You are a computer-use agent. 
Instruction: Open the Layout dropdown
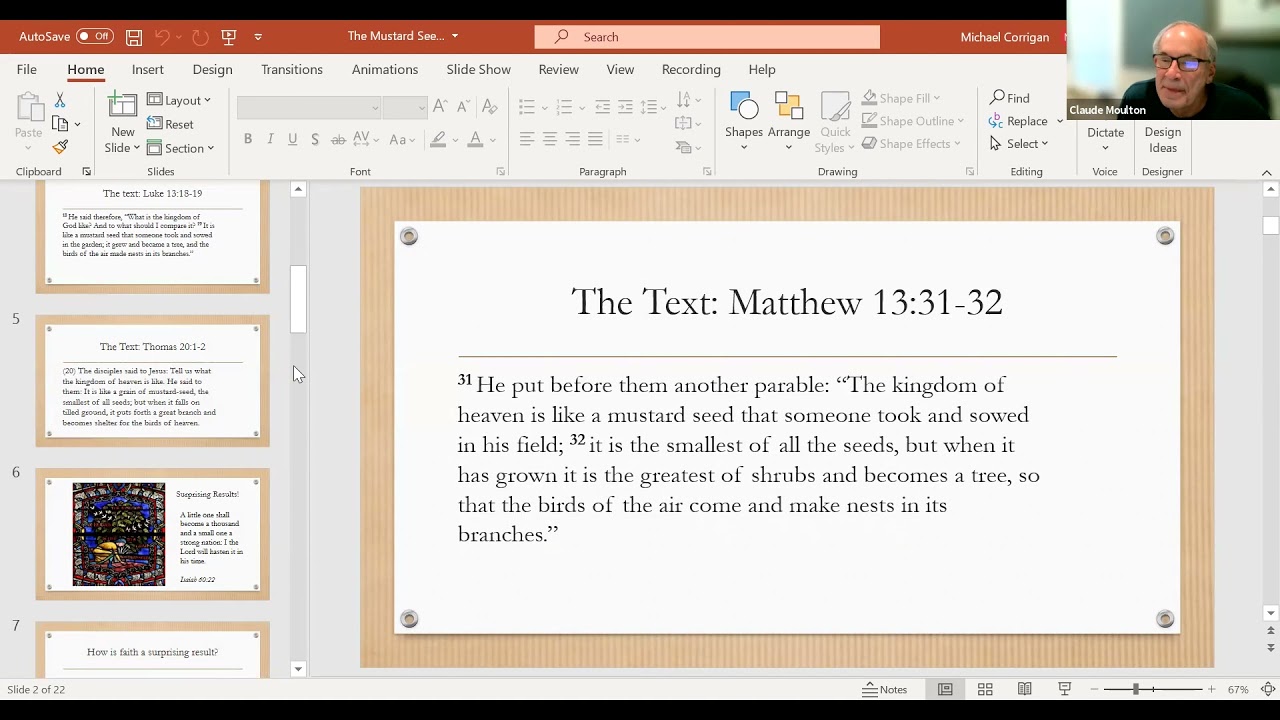(x=179, y=100)
